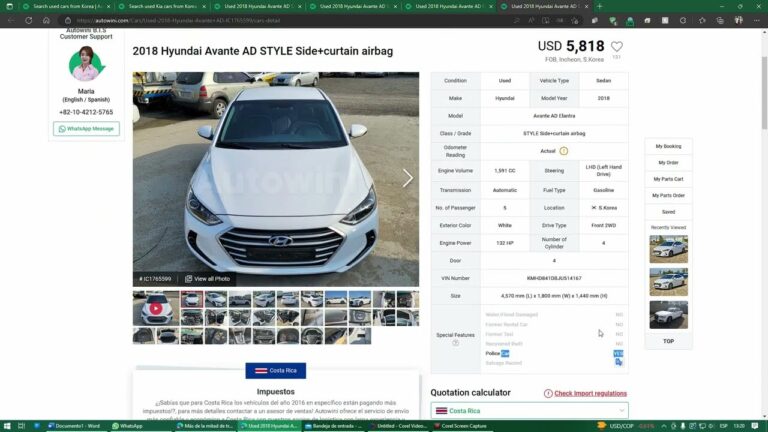Click the tab actions icon at window top-left
The height and width of the screenshot is (432, 768).
pyautogui.click(x=9, y=6)
